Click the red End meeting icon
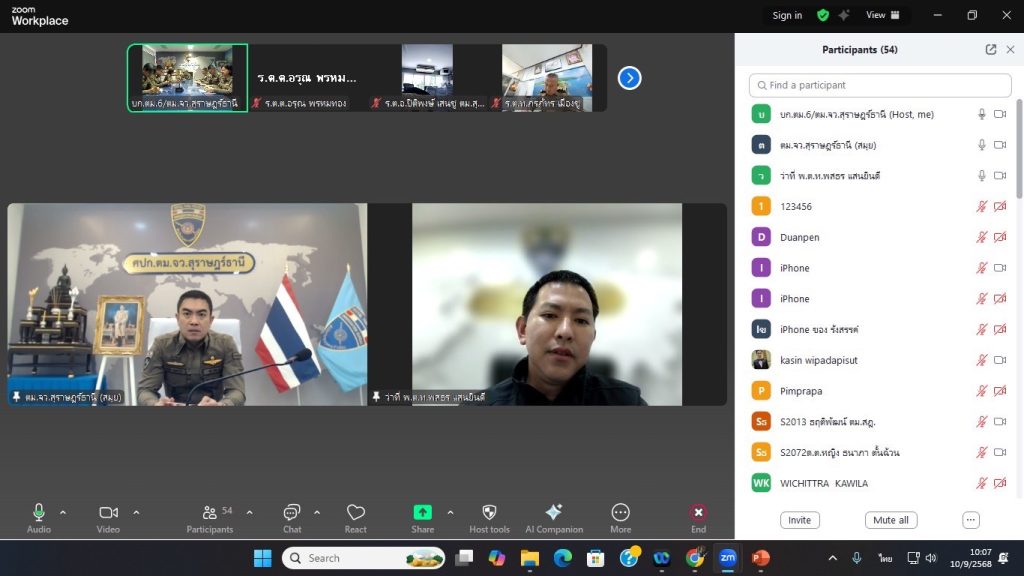Image resolution: width=1024 pixels, height=576 pixels. coord(698,512)
